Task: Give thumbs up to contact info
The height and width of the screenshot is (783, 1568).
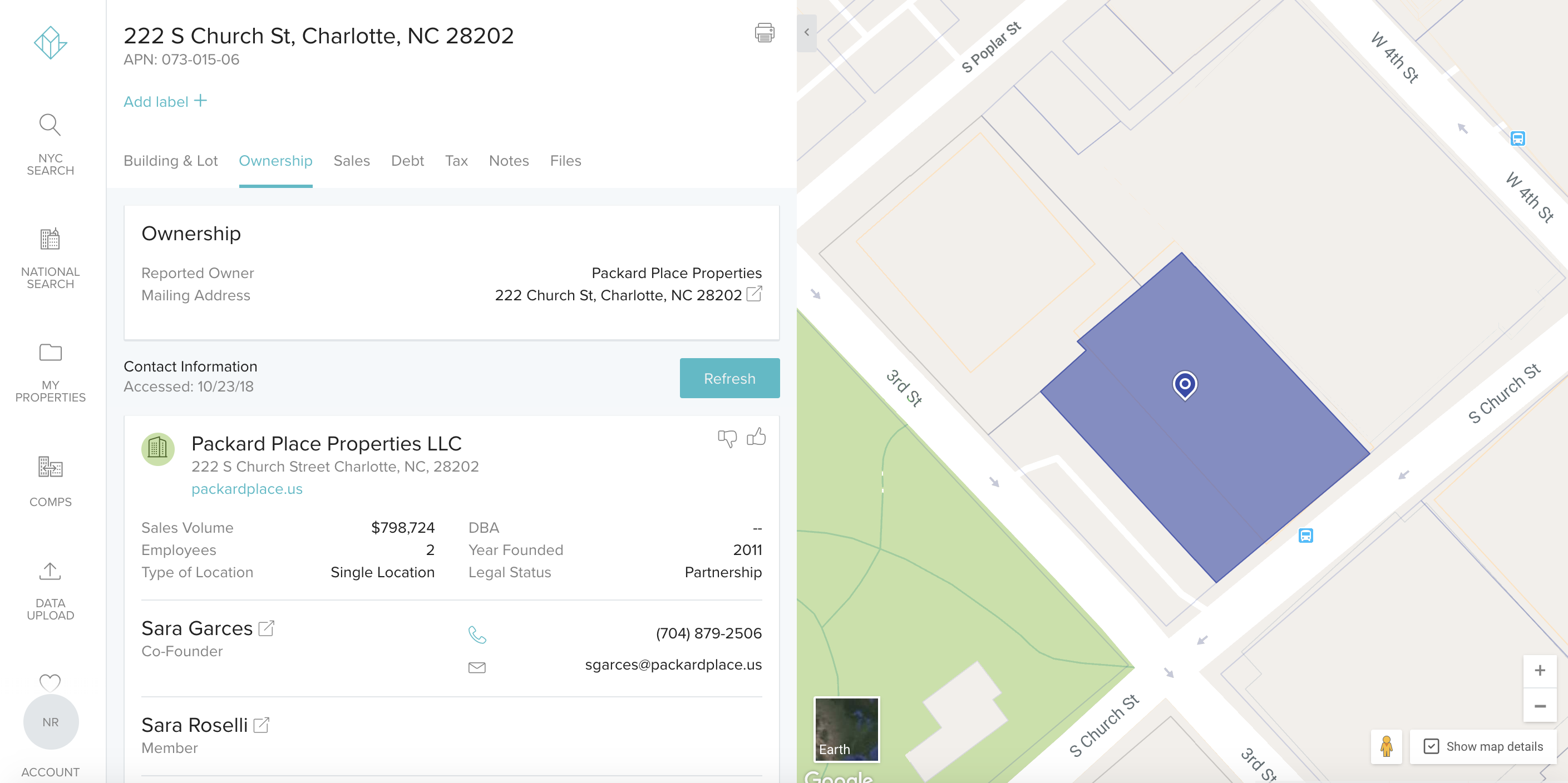Action: (x=756, y=437)
